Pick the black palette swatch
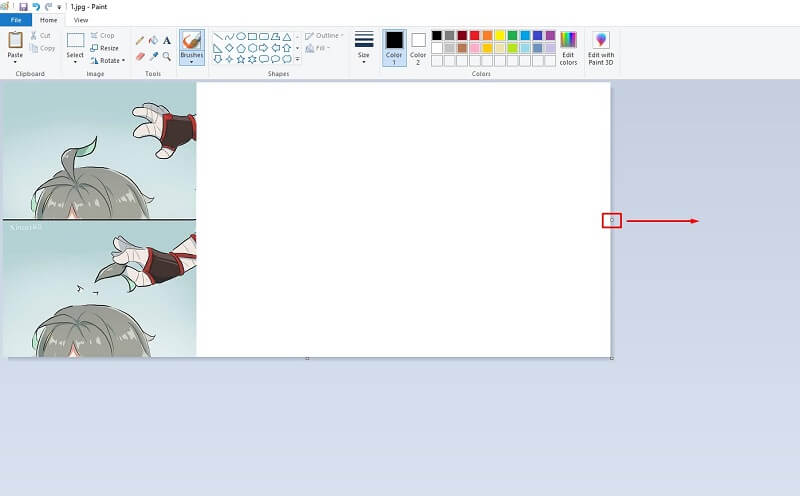Image resolution: width=800 pixels, height=496 pixels. [437, 35]
